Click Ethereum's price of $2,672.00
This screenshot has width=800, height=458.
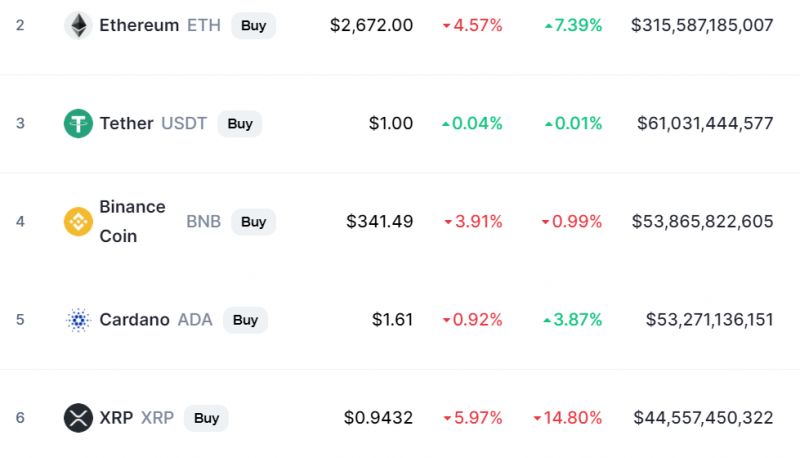pyautogui.click(x=371, y=25)
